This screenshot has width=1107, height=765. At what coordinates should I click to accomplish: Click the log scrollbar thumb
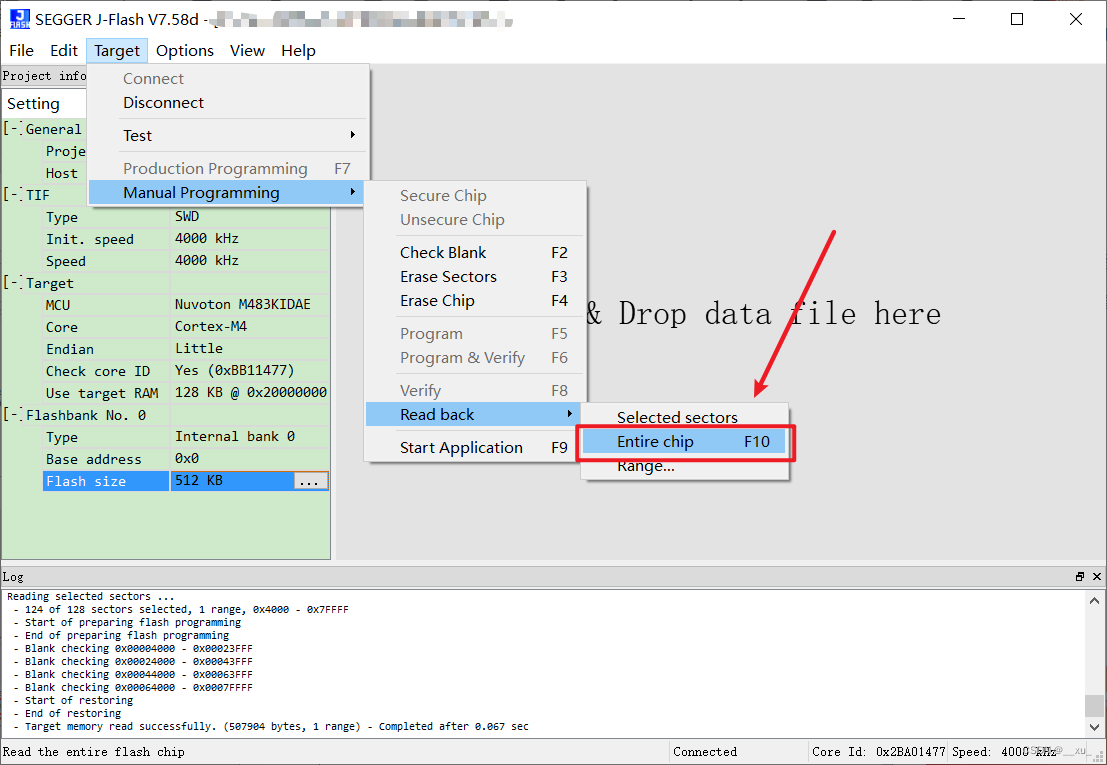[1094, 705]
